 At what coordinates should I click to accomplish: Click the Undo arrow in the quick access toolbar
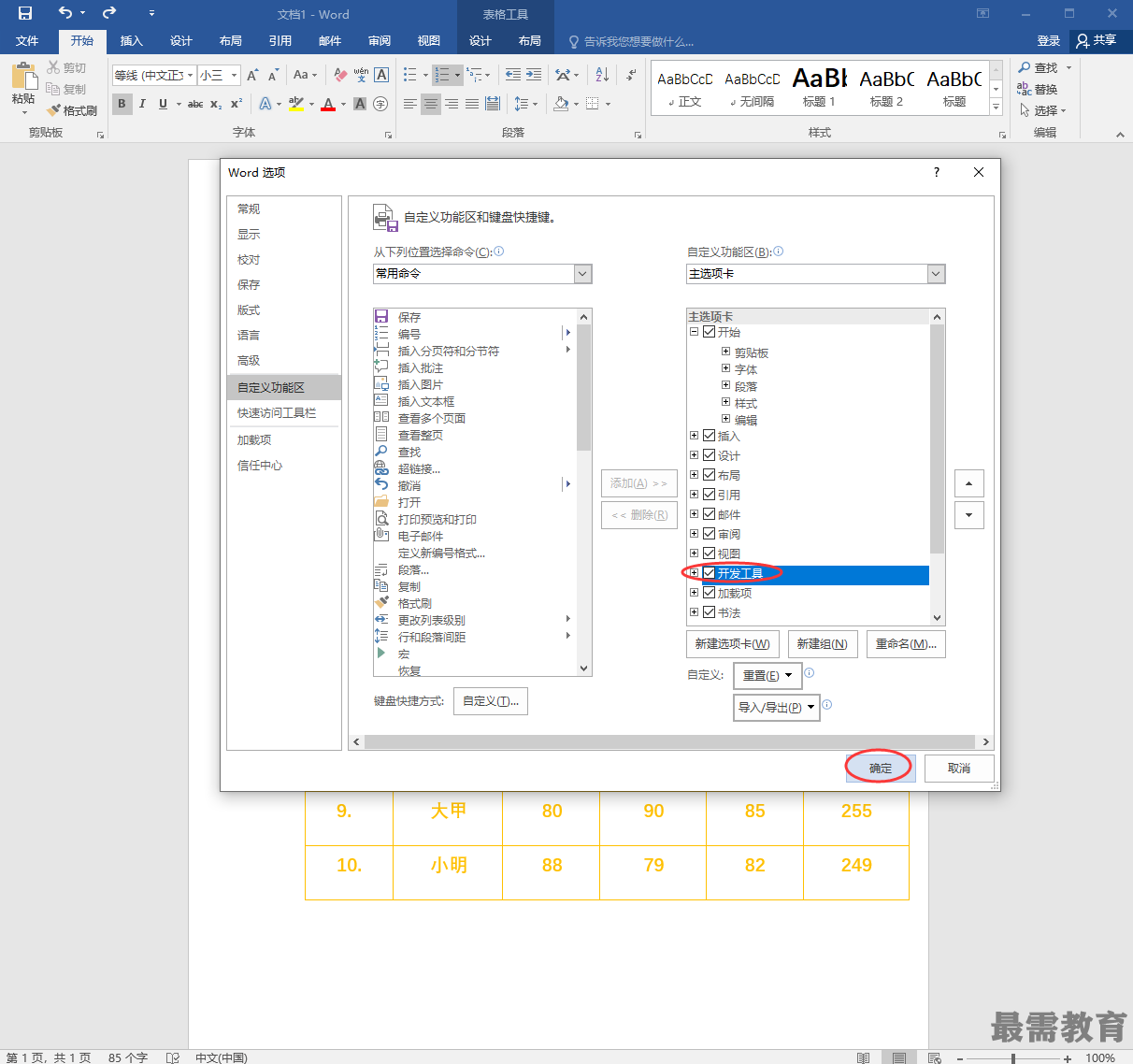click(x=65, y=13)
